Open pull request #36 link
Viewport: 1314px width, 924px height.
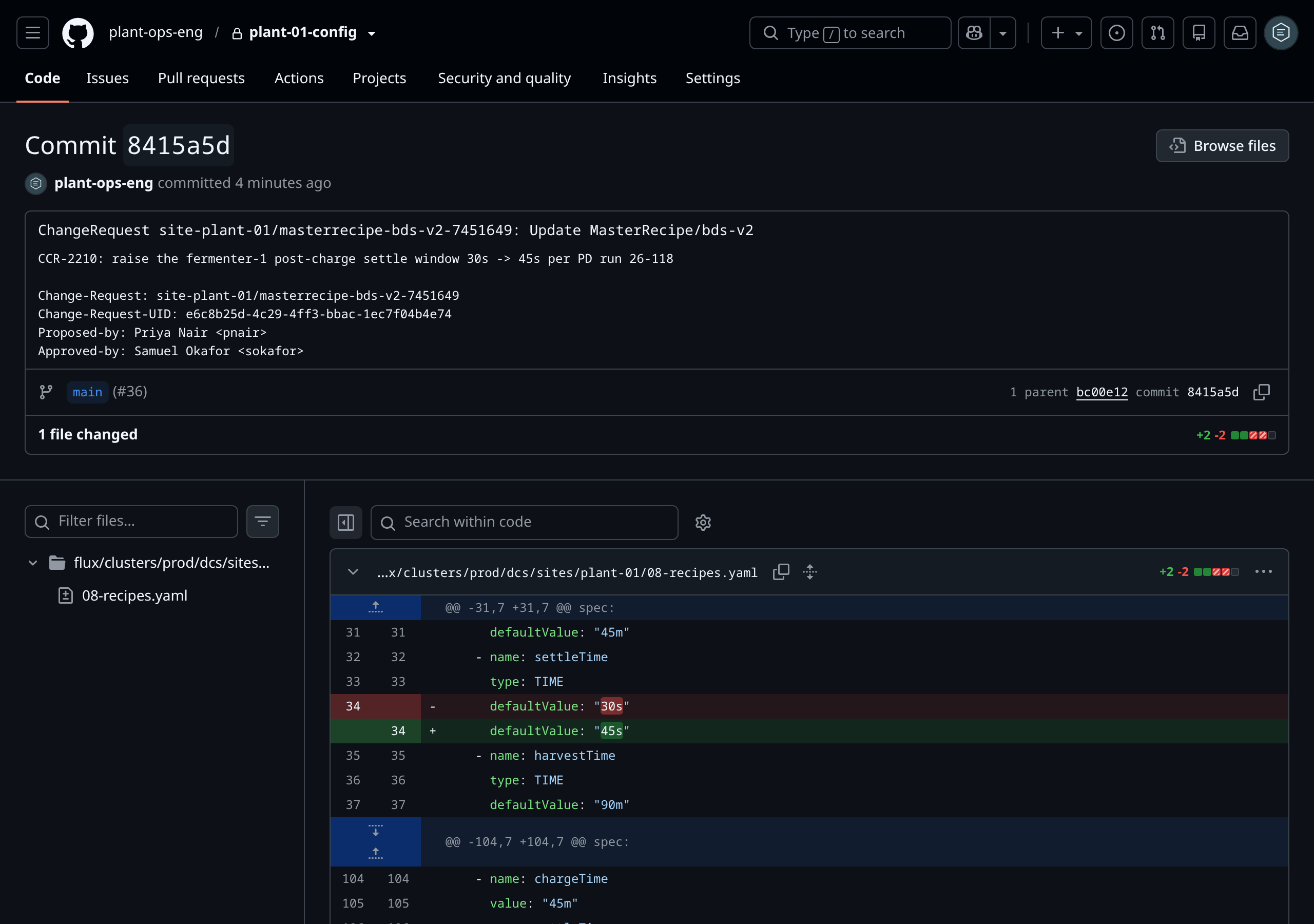coord(130,392)
